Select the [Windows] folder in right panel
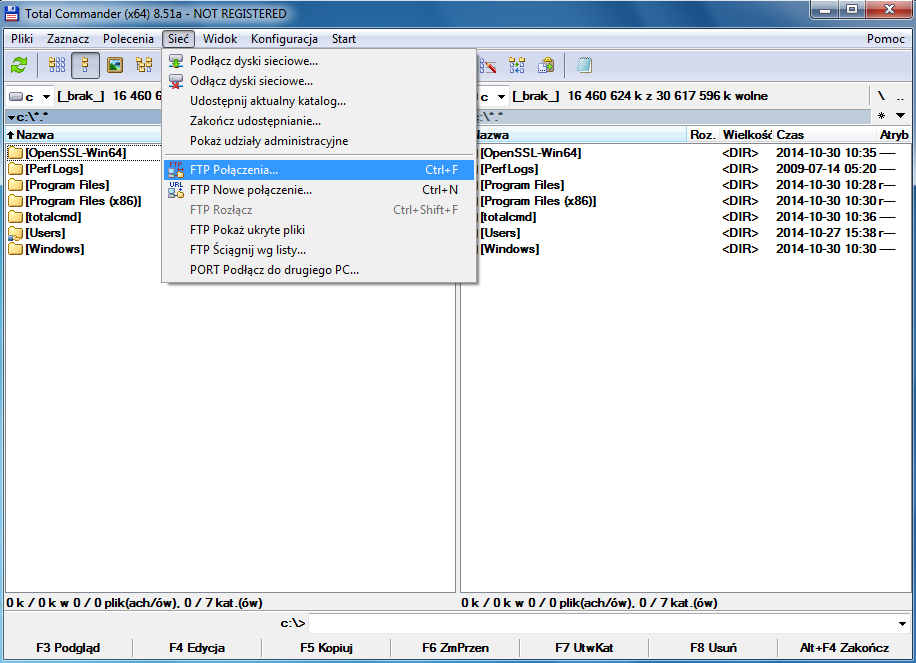Screen dimensions: 916x663 click(x=509, y=249)
